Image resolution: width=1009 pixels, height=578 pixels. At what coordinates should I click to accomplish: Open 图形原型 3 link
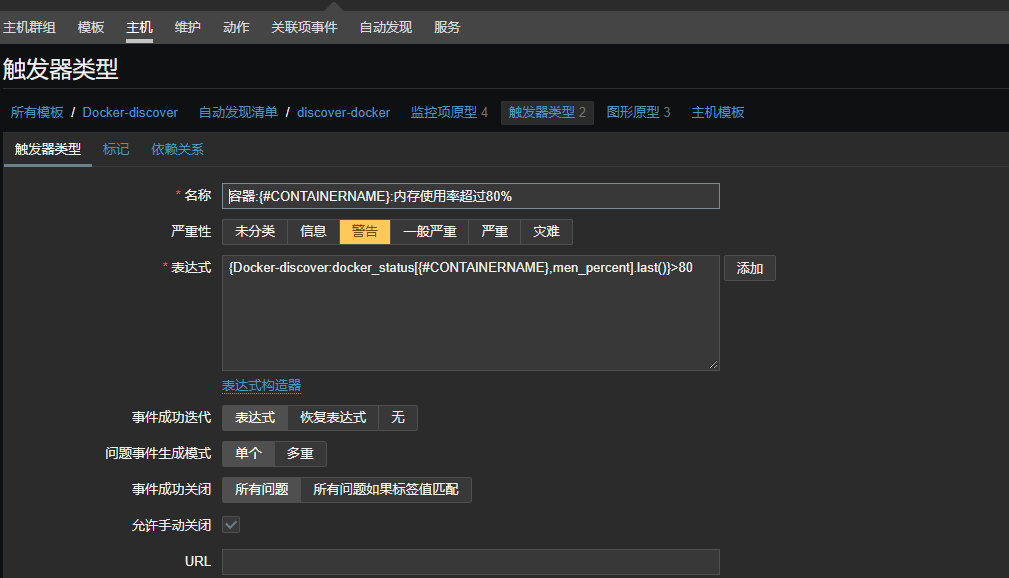pyautogui.click(x=638, y=112)
